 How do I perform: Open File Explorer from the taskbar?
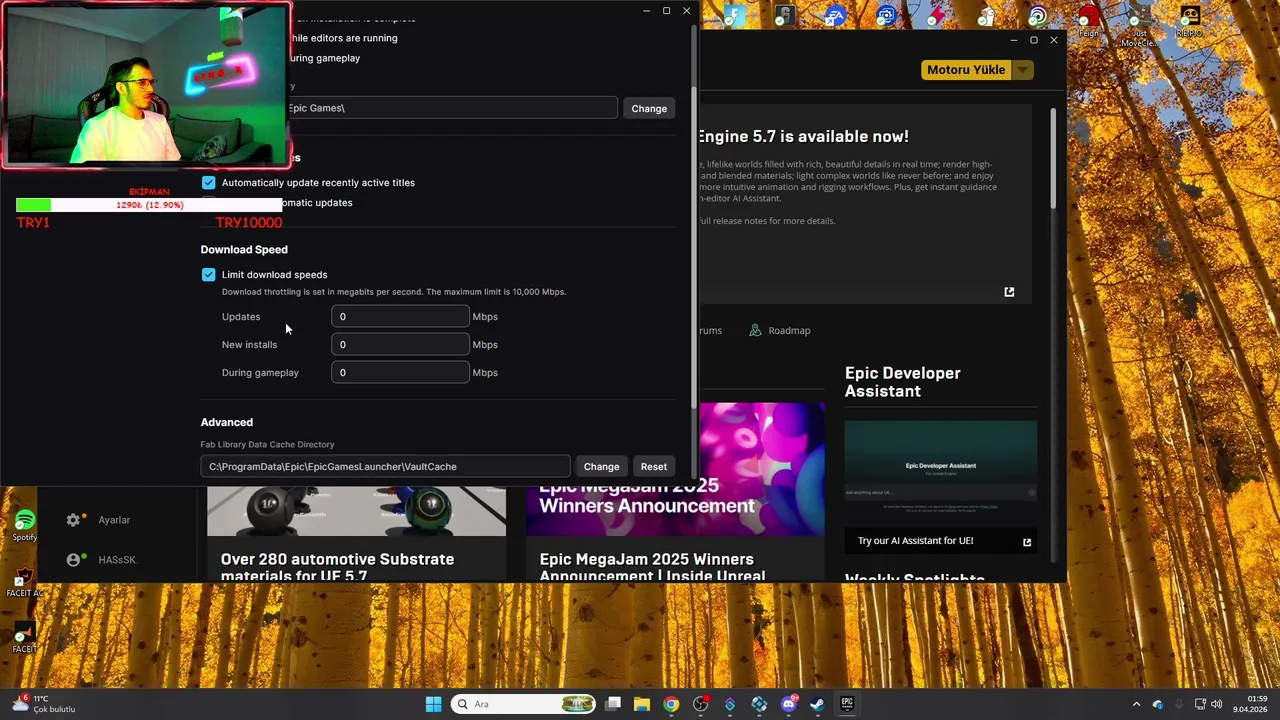642,704
